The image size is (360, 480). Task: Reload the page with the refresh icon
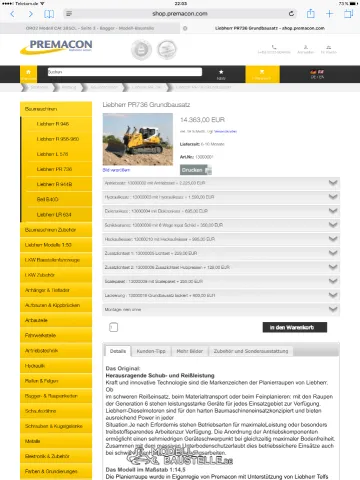point(291,14)
